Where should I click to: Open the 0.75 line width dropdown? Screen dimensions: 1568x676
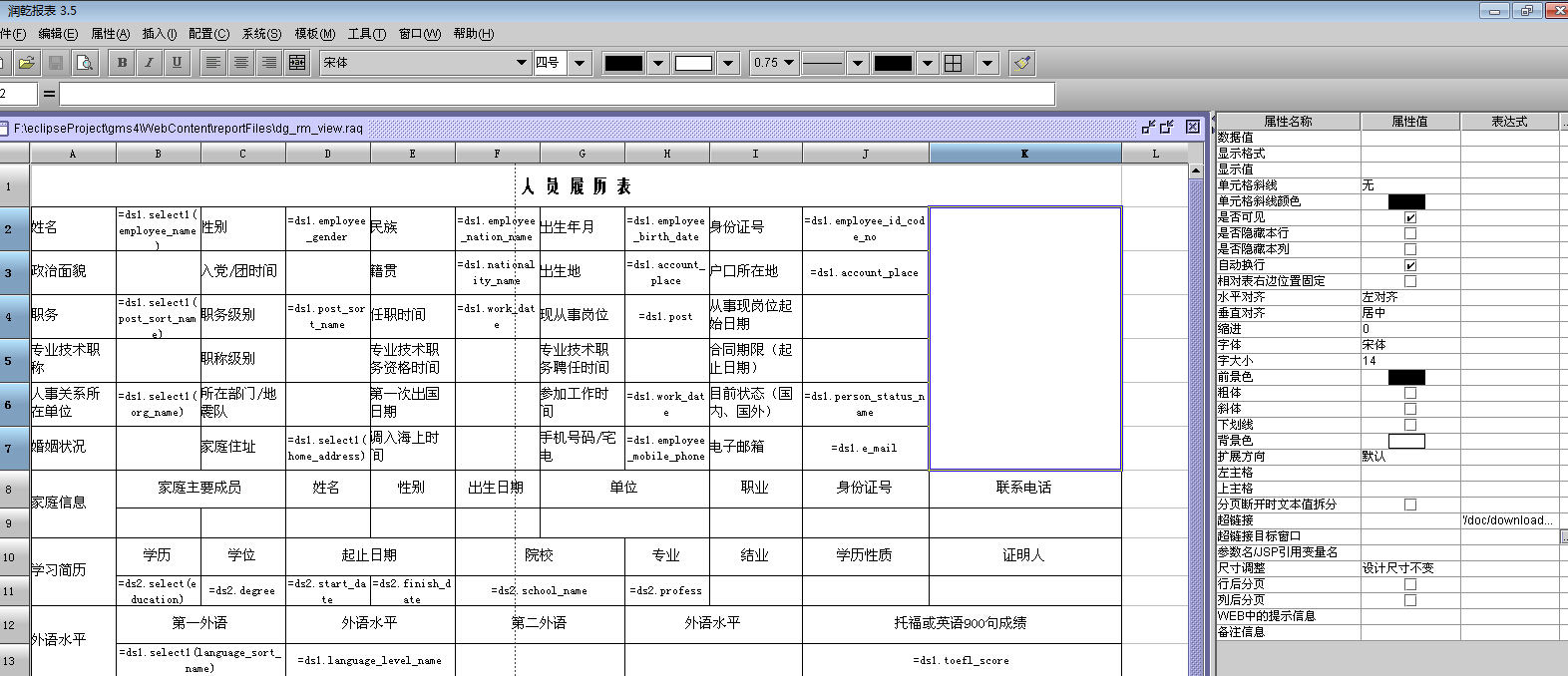click(x=789, y=63)
